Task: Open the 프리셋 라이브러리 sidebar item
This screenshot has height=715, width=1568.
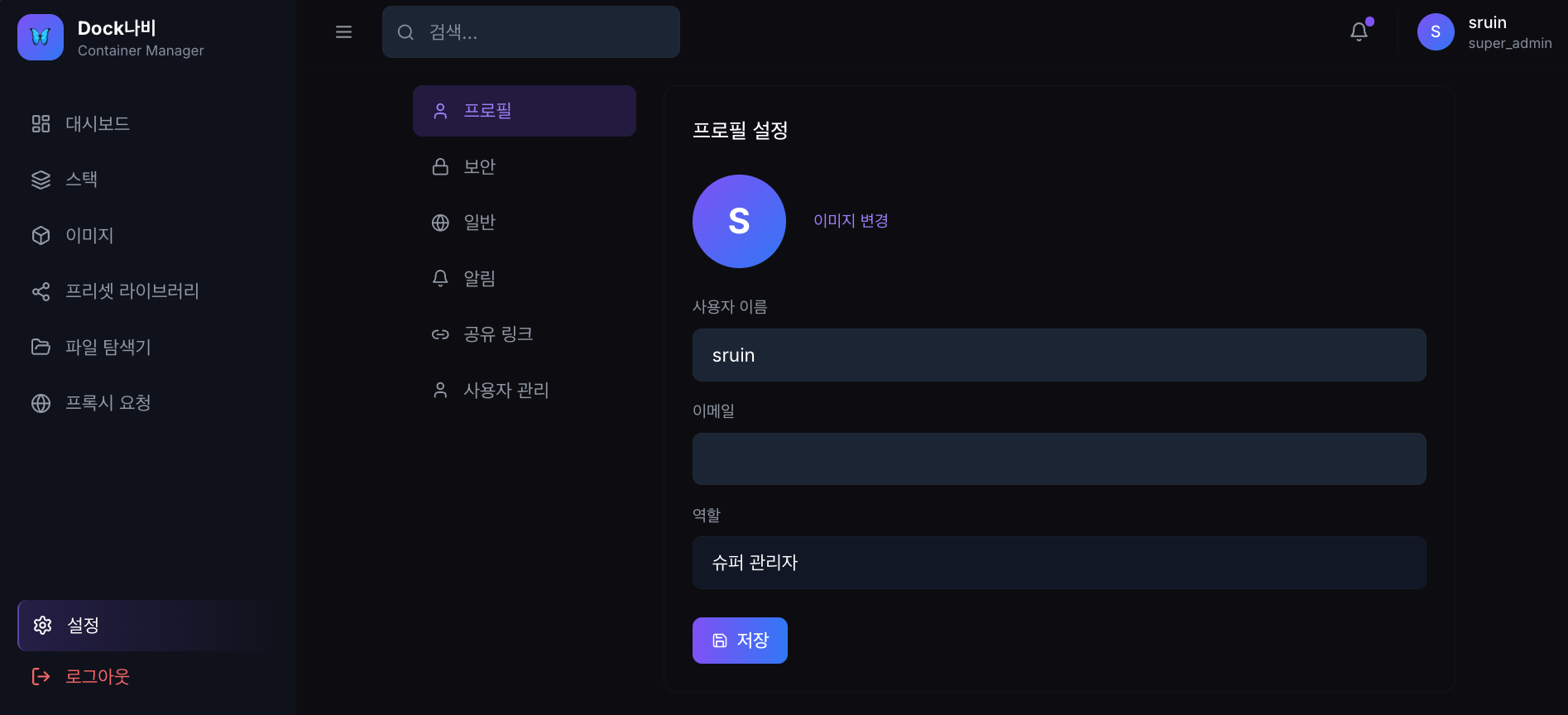Action: pos(132,291)
